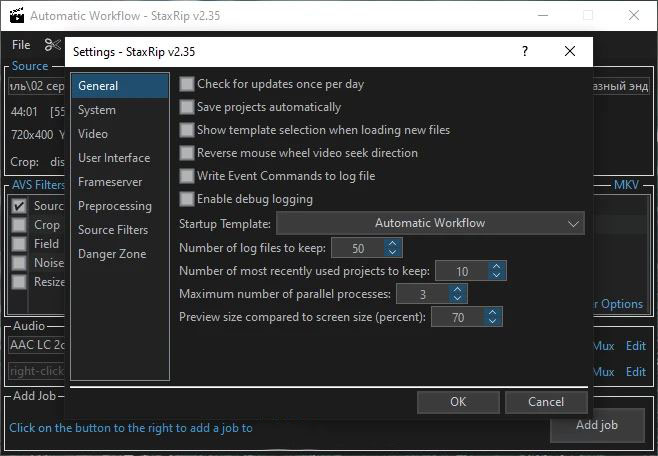
Task: Open the Danger Zone settings
Action: click(x=120, y=254)
